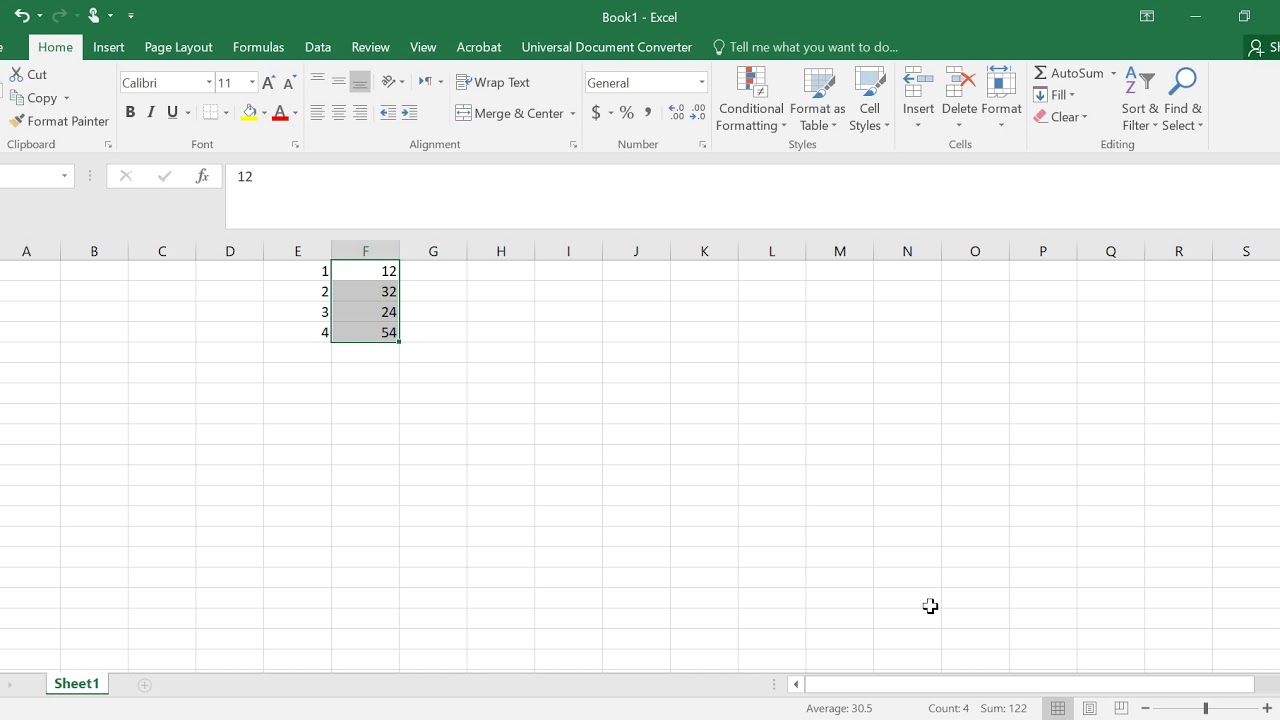Click the horizontal scrollbar

pyautogui.click(x=1029, y=685)
